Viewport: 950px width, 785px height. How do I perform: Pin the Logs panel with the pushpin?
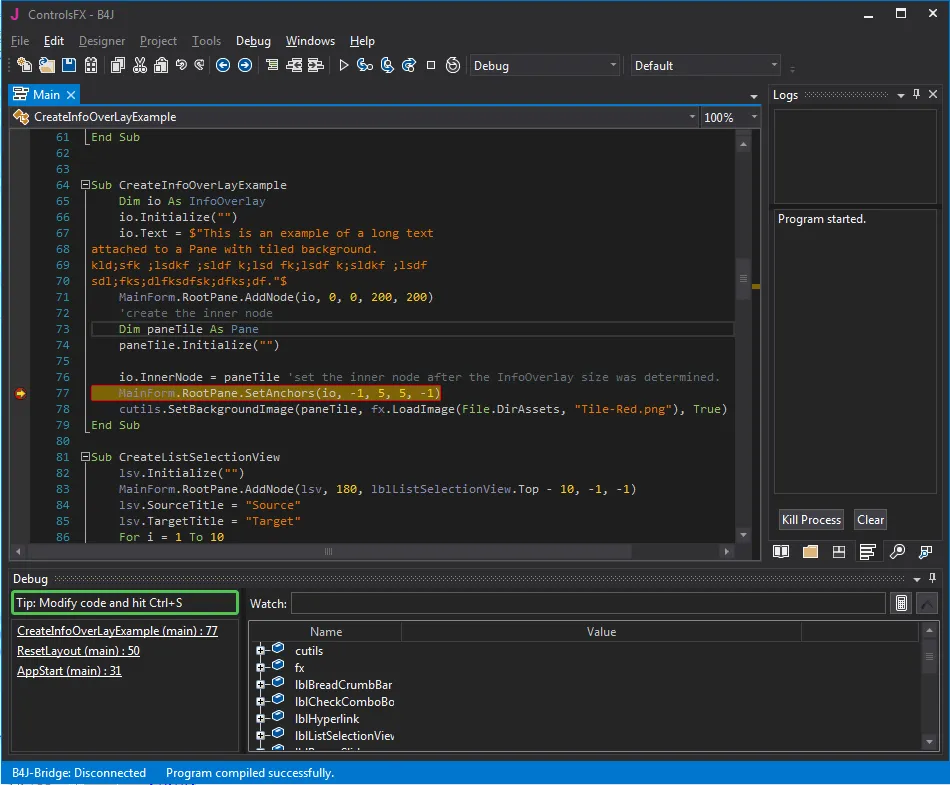coord(916,94)
